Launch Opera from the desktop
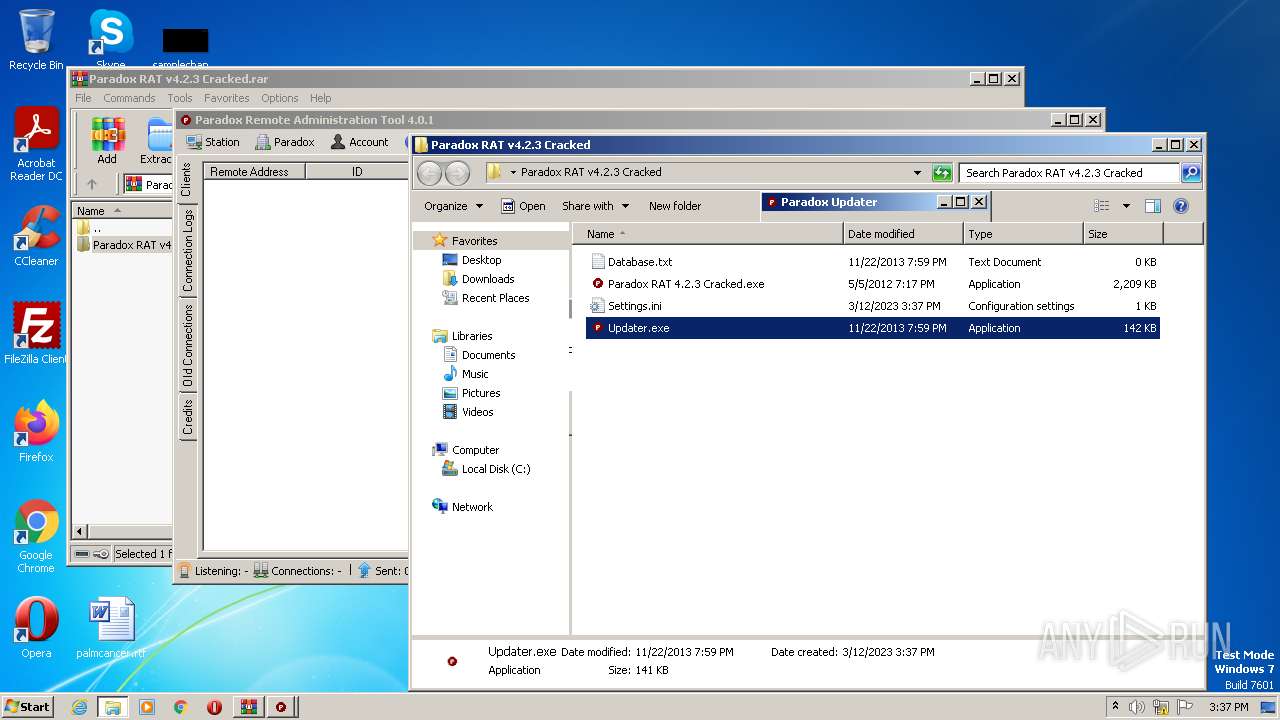The width and height of the screenshot is (1280, 720). coord(36,628)
